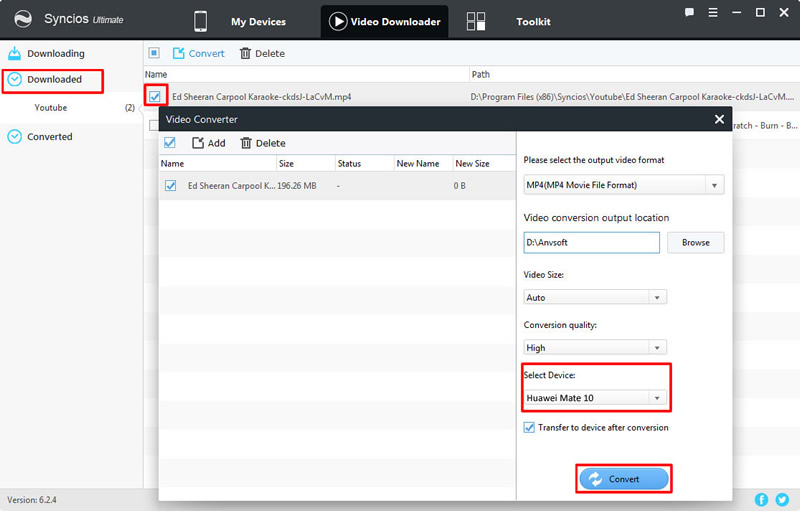The image size is (800, 511).
Task: Click Version: 6.2.4 in status bar
Action: 32,500
